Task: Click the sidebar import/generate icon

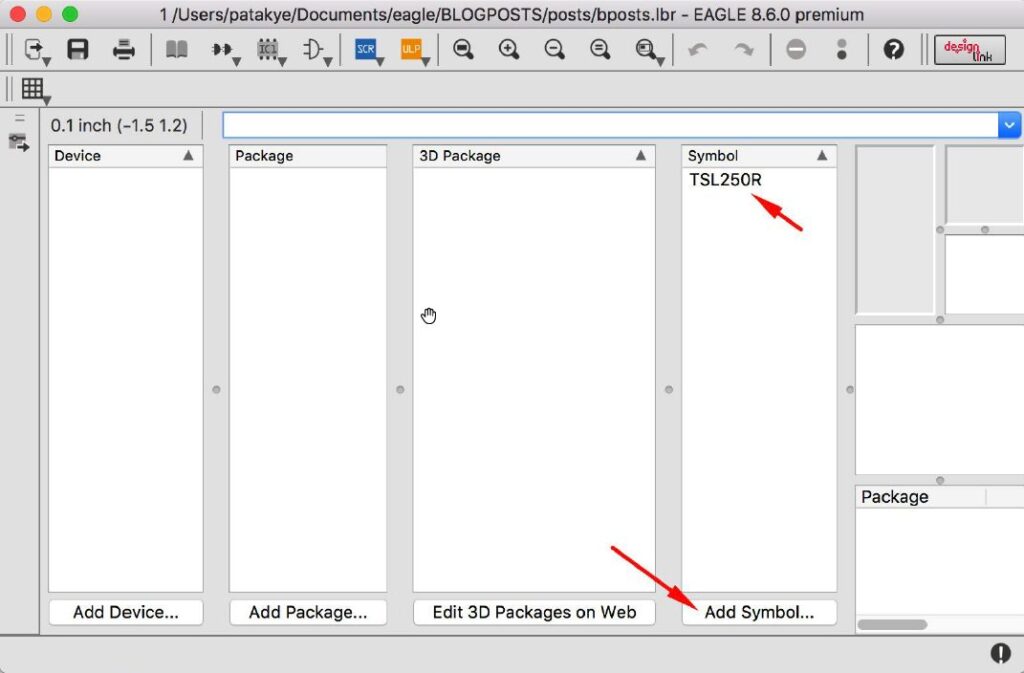Action: 19,142
